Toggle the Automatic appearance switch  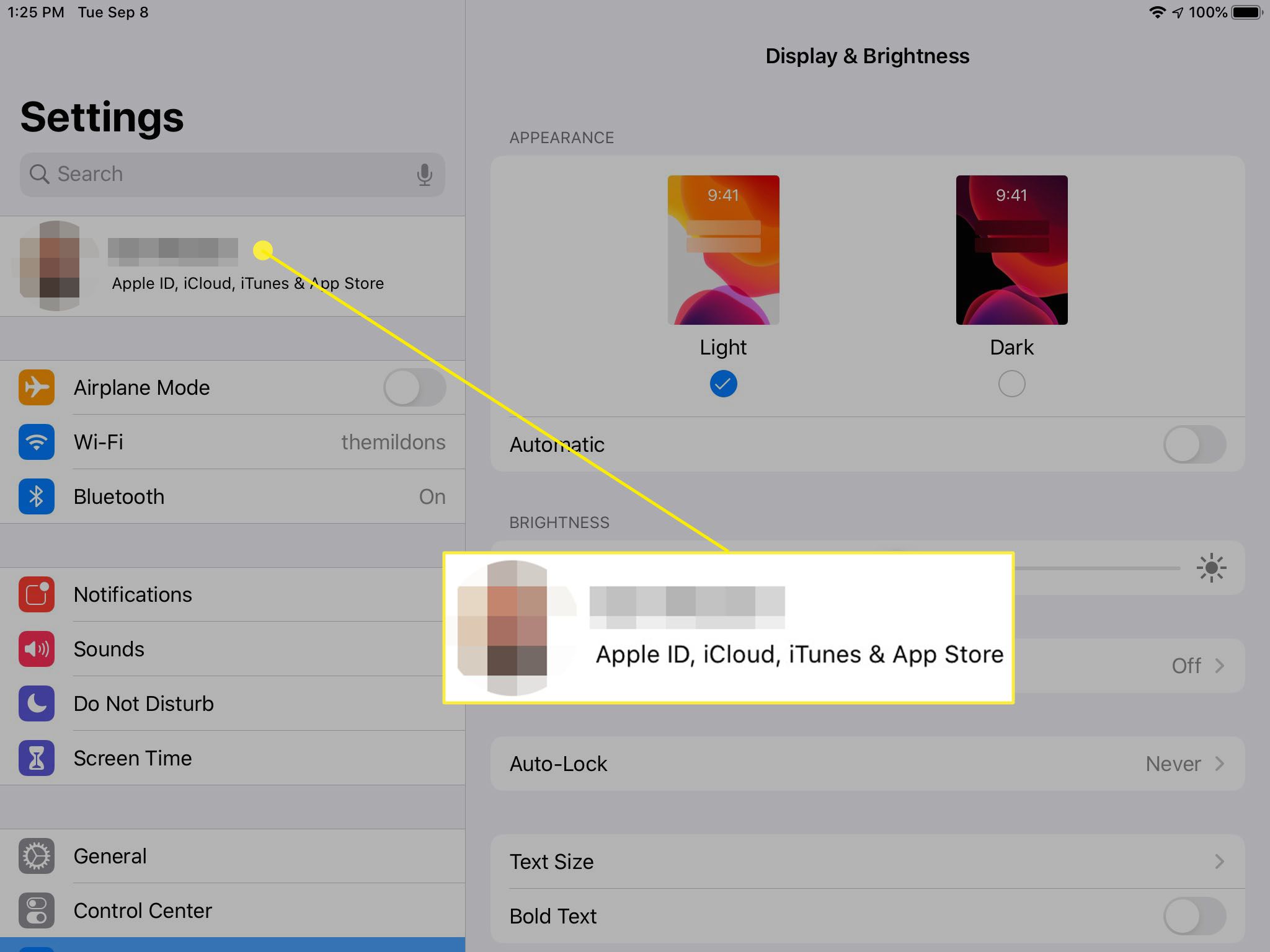click(1194, 444)
